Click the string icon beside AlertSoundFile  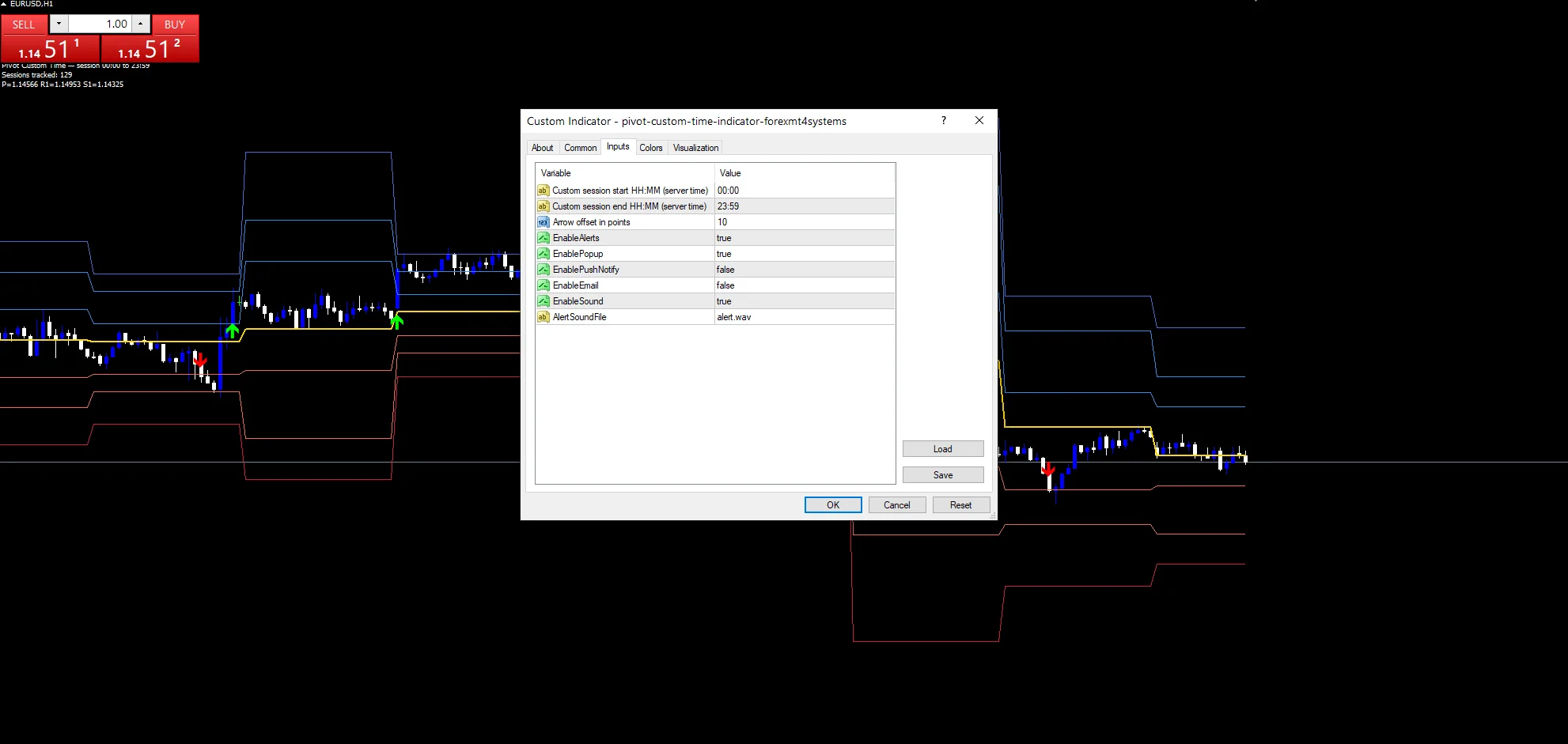click(543, 317)
